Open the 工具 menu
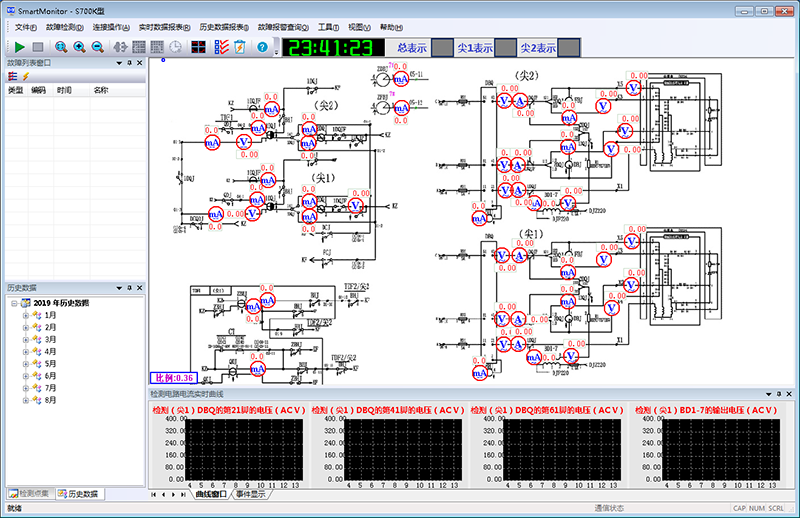The width and height of the screenshot is (800, 518). [x=328, y=27]
